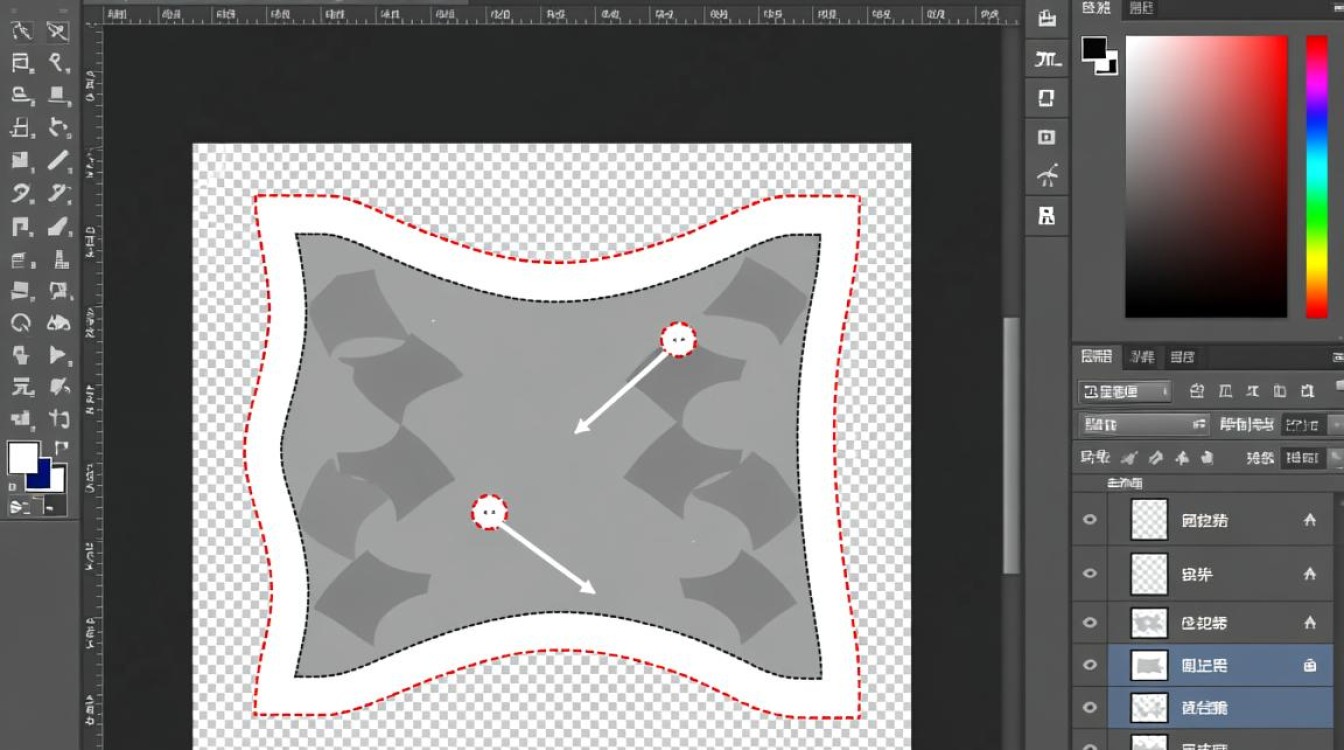Filter layers by adjustment layers icon
Image resolution: width=1344 pixels, height=750 pixels.
coord(1226,391)
